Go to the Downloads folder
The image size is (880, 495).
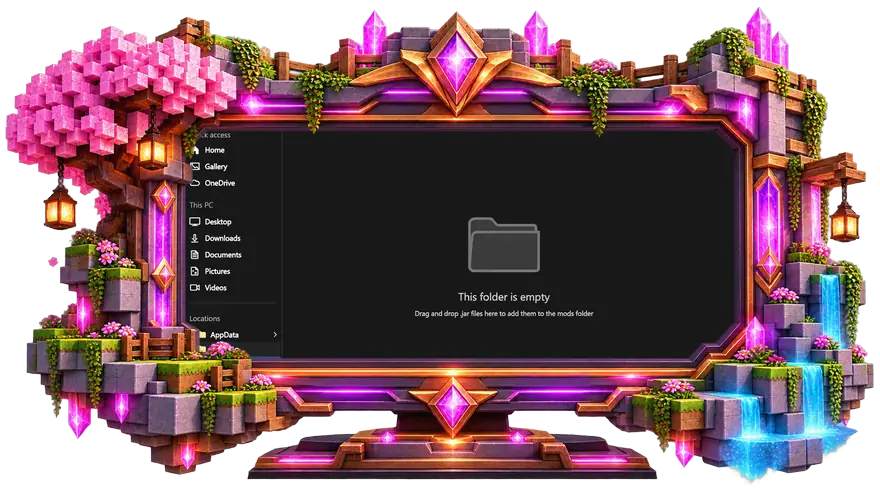[x=222, y=238]
